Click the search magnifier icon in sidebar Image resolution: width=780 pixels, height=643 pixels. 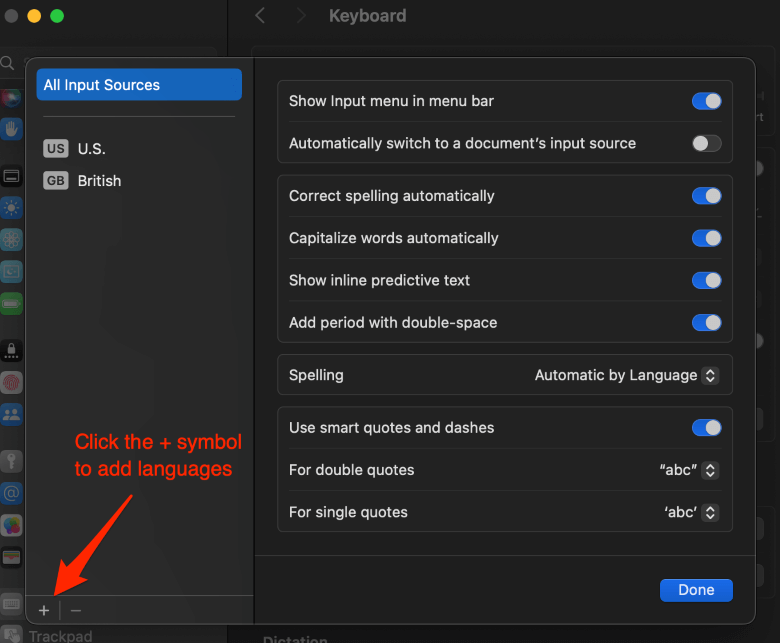click(x=7, y=63)
